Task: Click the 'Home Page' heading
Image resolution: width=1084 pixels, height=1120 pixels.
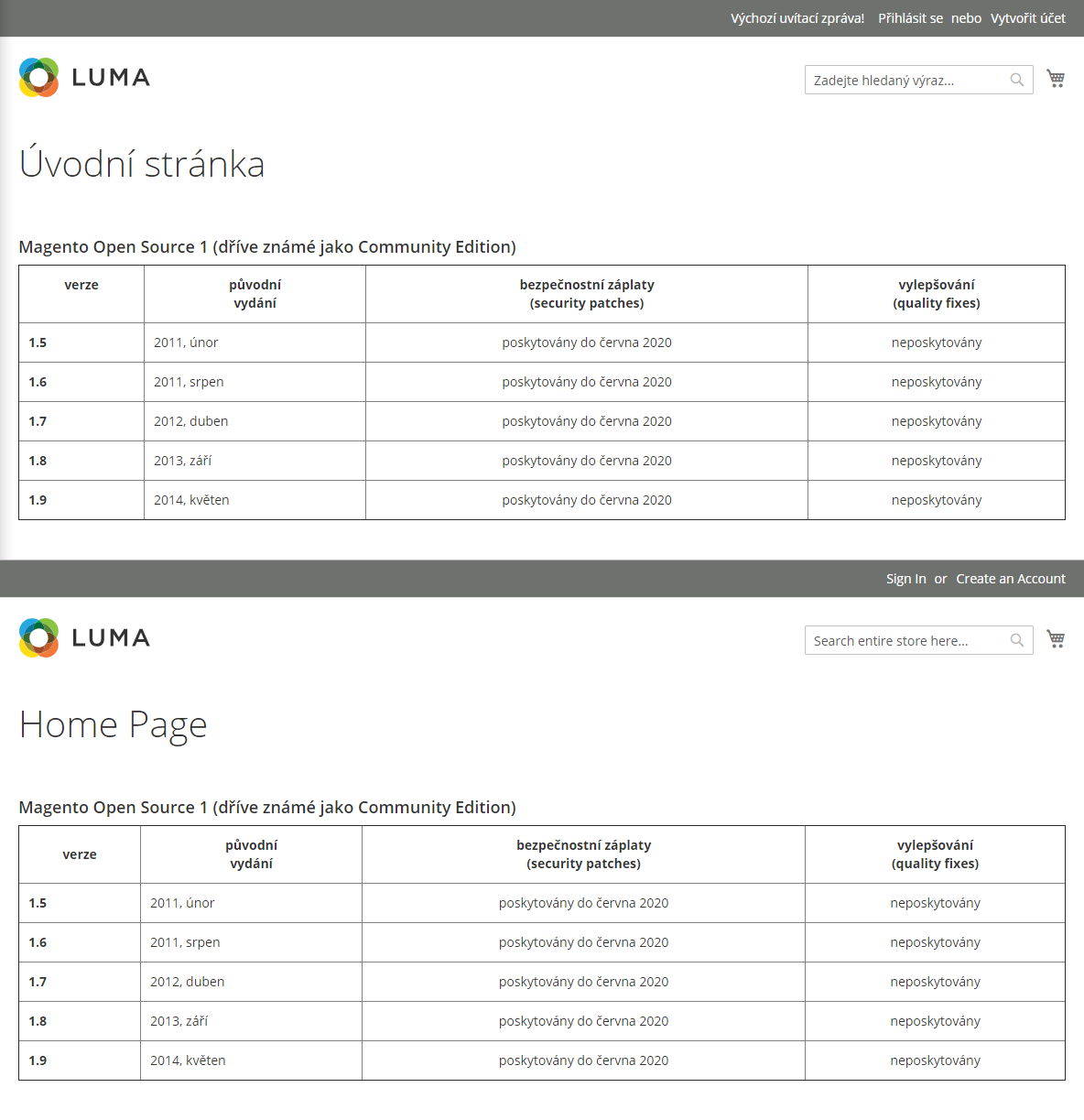Action: 113,724
